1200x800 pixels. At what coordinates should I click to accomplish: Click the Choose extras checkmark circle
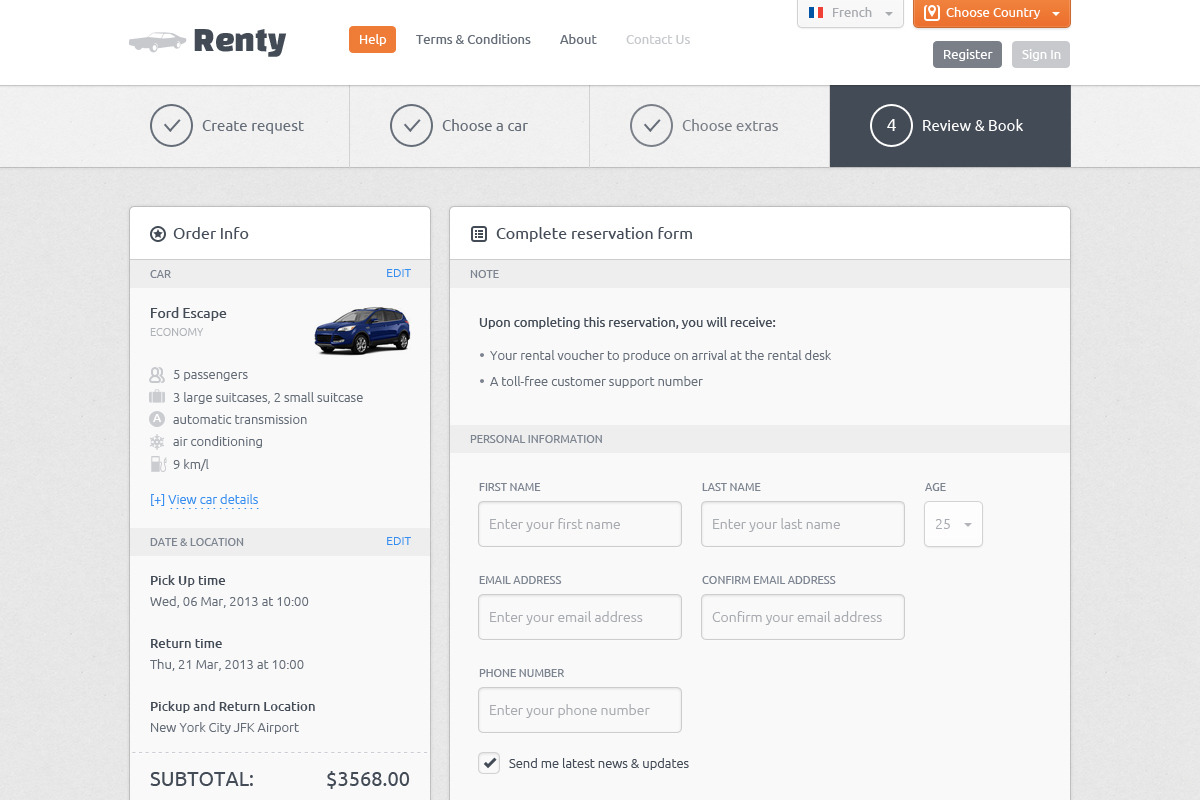coord(651,126)
